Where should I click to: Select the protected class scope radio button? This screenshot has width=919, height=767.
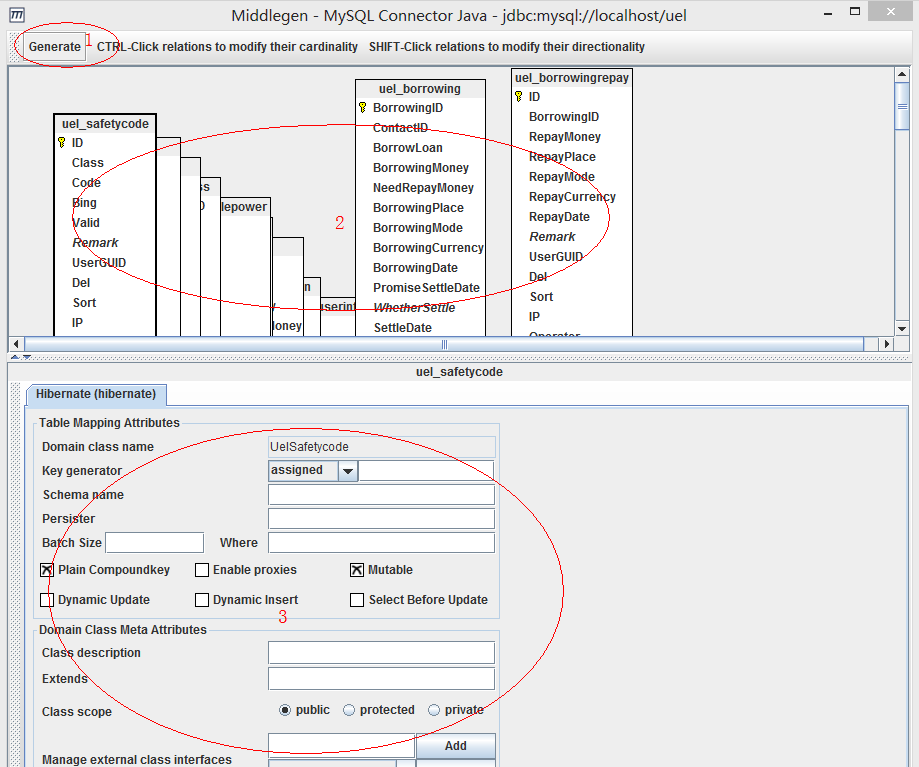pyautogui.click(x=349, y=710)
